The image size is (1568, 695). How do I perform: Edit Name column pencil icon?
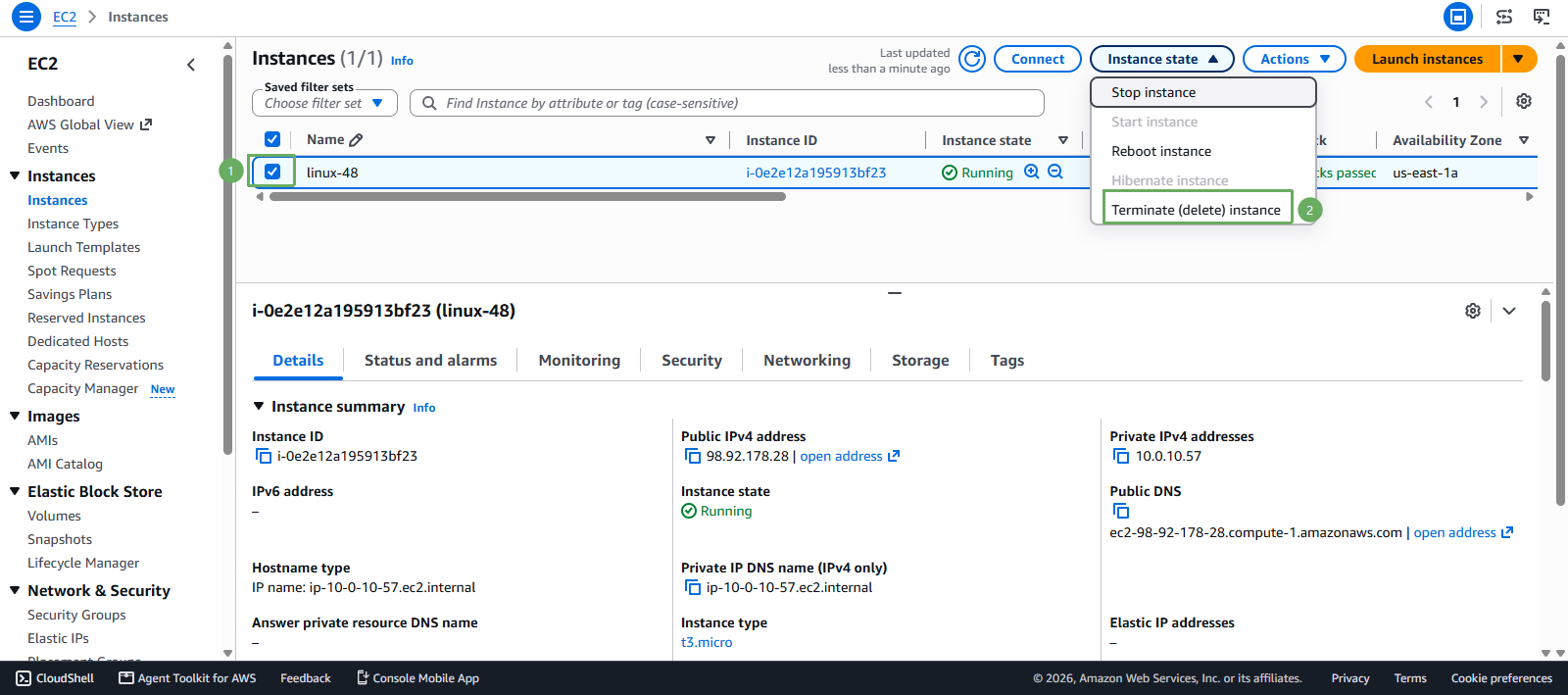tap(356, 140)
